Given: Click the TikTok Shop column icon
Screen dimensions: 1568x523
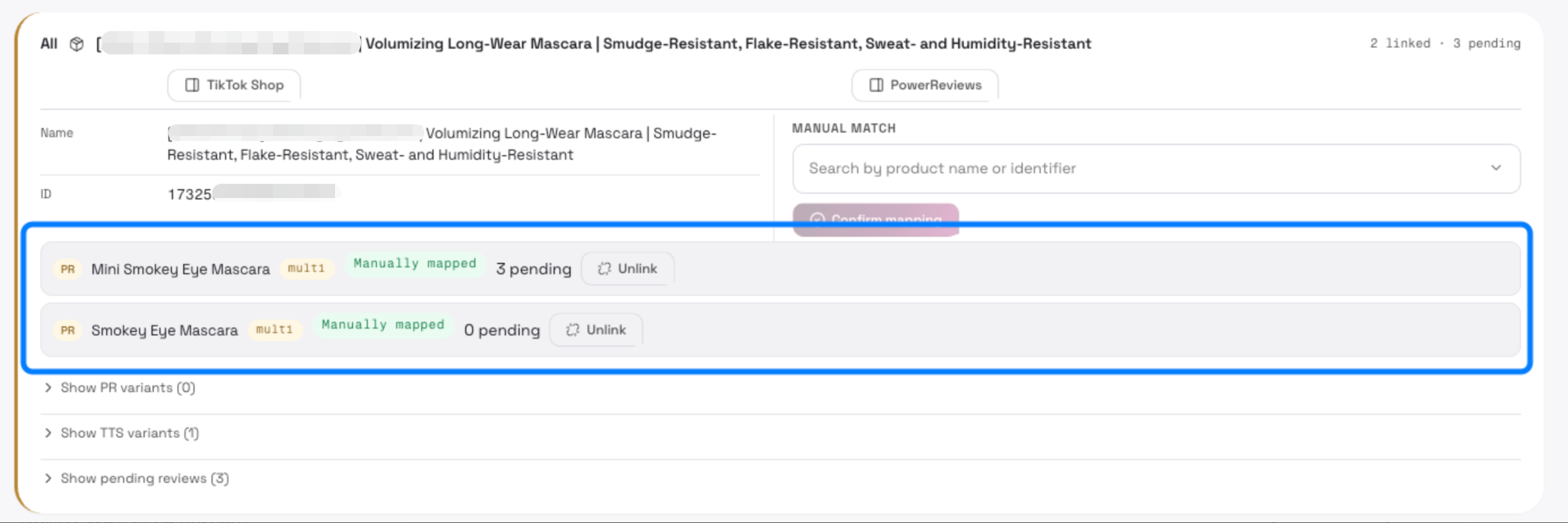Looking at the screenshot, I should (x=192, y=85).
